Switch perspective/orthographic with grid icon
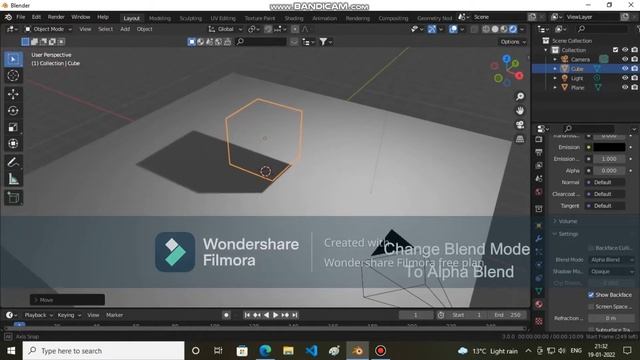This screenshot has height=360, width=640. (520, 139)
